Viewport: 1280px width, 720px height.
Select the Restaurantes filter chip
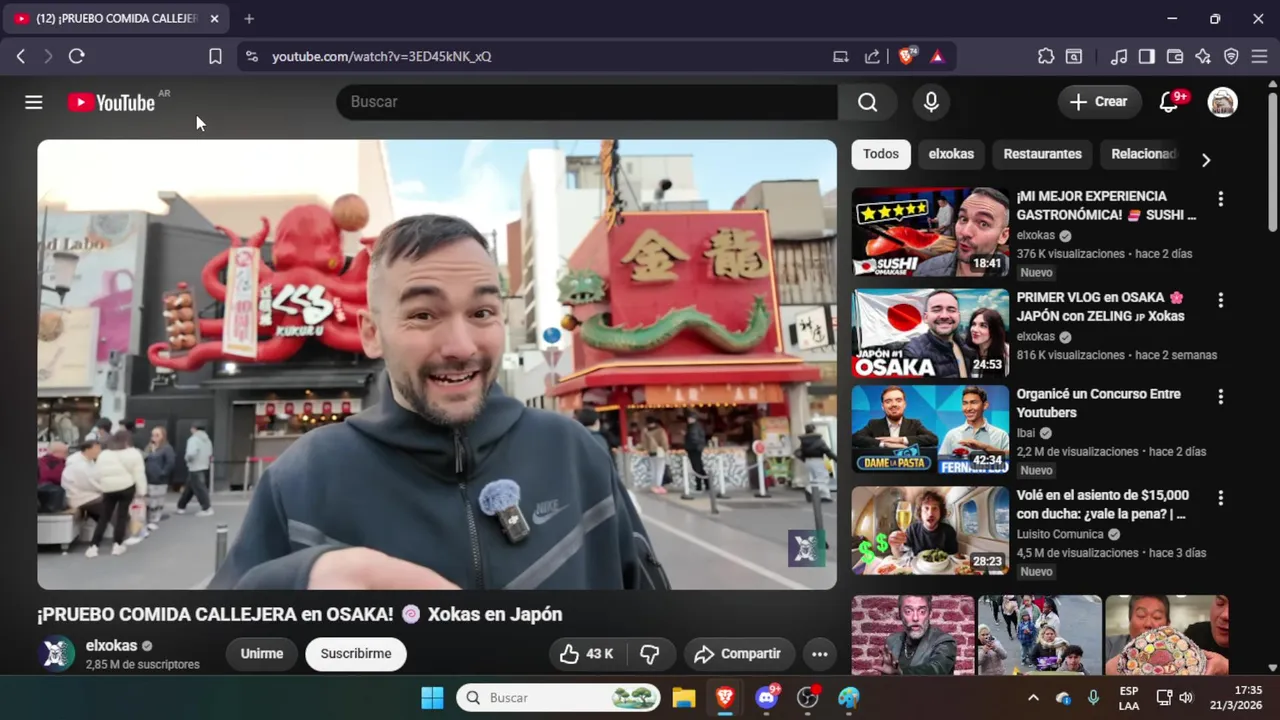tap(1042, 154)
